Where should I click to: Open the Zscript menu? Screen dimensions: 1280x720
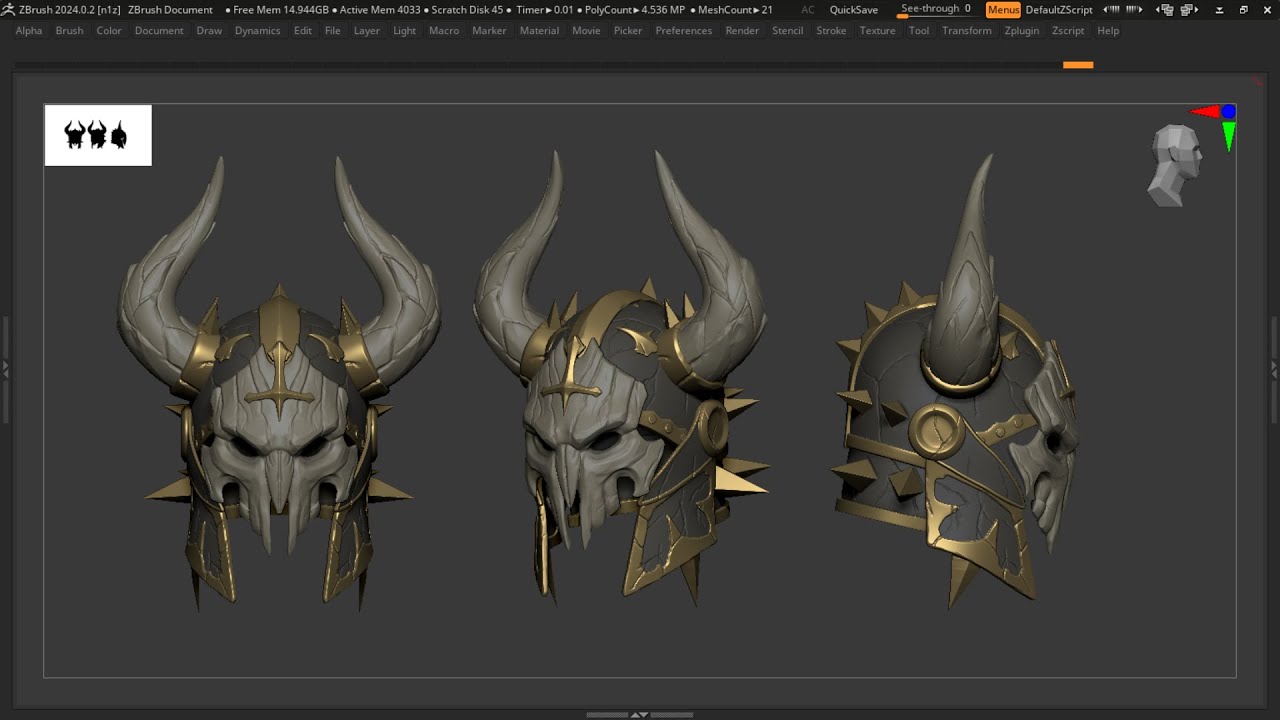(1068, 31)
